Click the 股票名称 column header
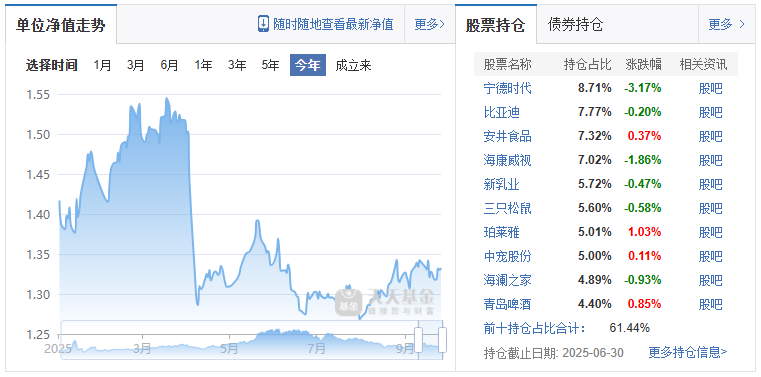 (x=508, y=64)
